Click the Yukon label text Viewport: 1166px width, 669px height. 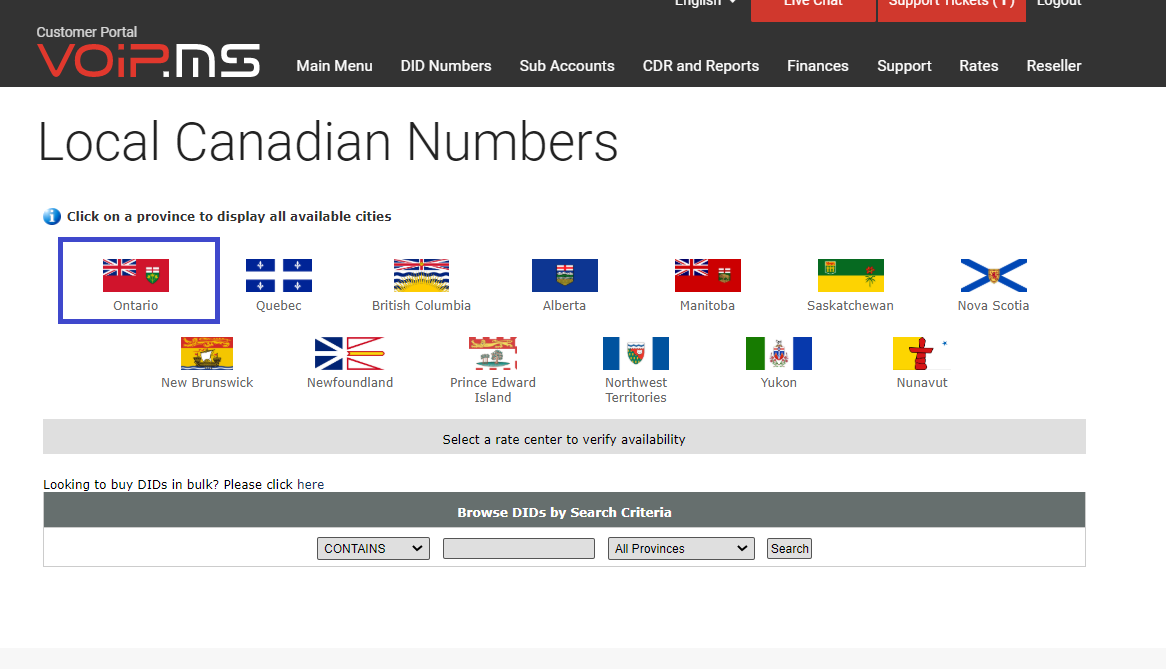pyautogui.click(x=779, y=383)
